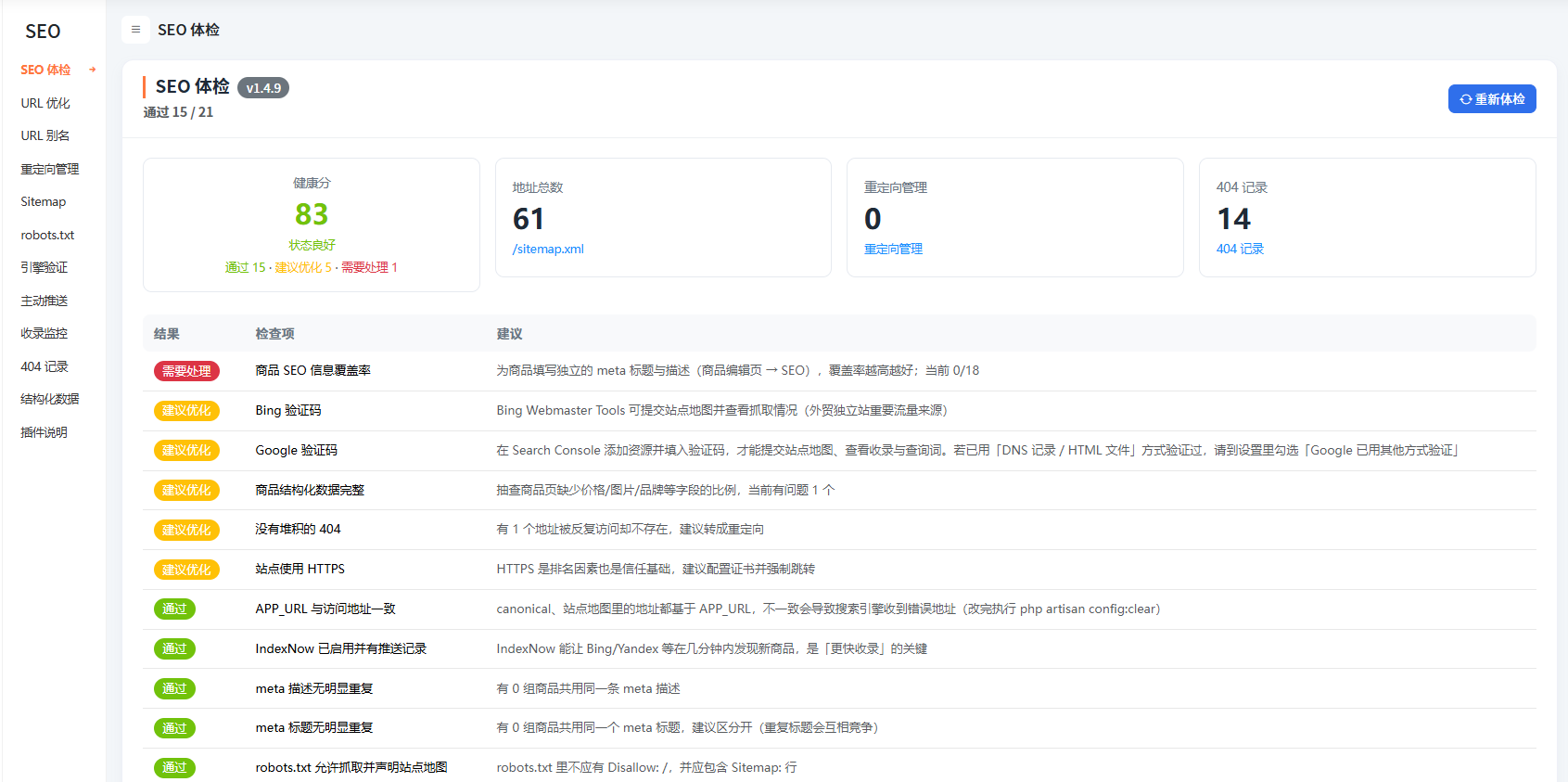Click 商品结构化数据完整 check item

click(310, 490)
